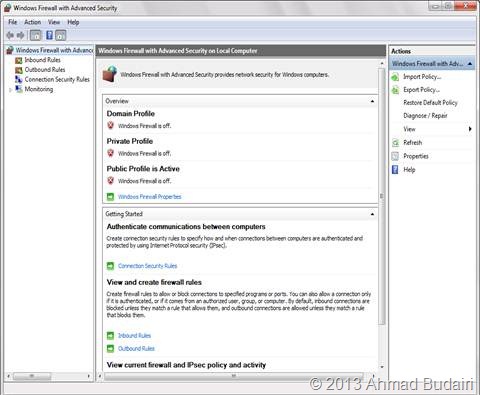Click the firewall root node icon in tree
This screenshot has width=480, height=395.
10,50
